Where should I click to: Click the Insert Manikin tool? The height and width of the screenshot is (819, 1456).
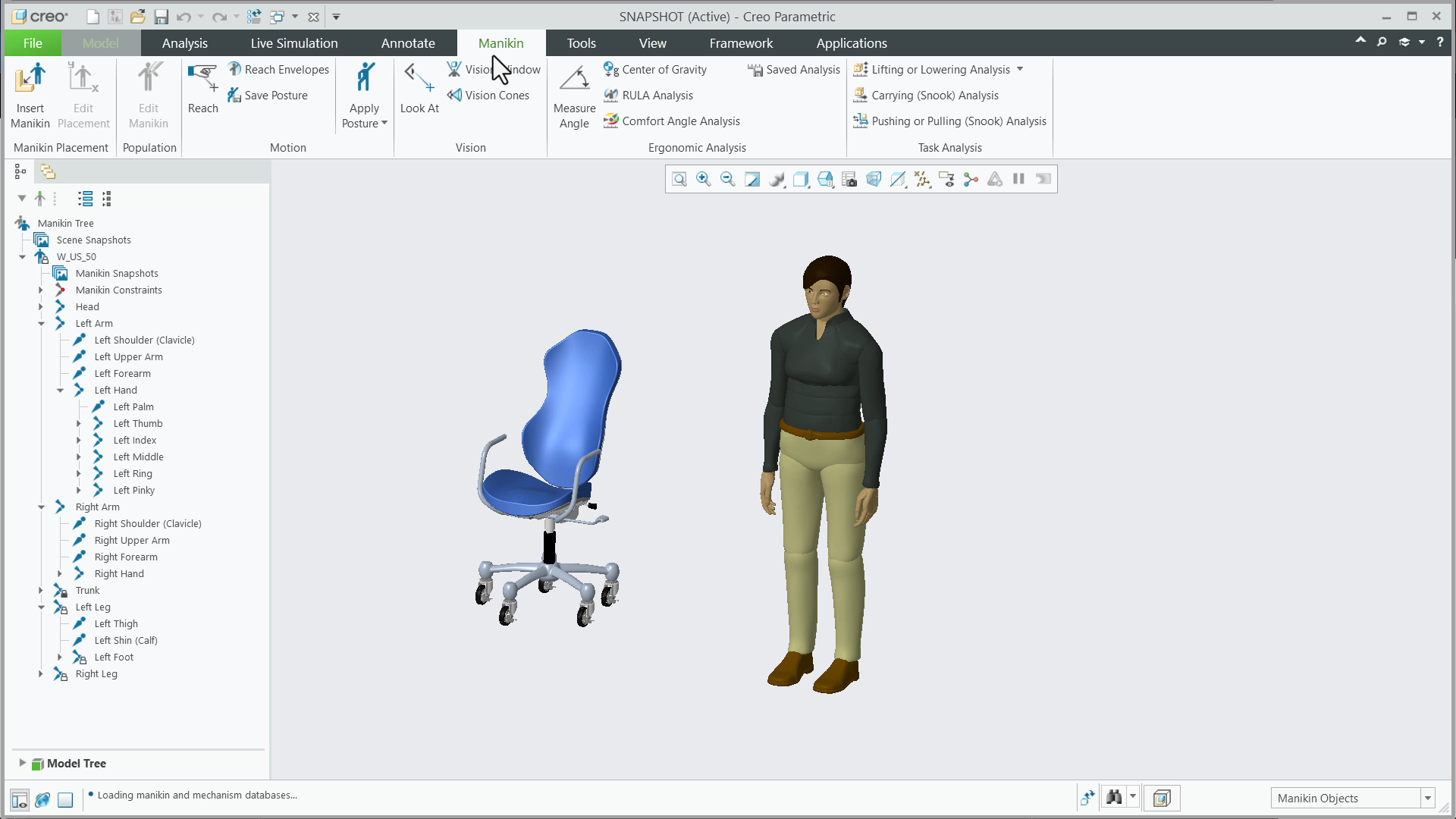[30, 96]
